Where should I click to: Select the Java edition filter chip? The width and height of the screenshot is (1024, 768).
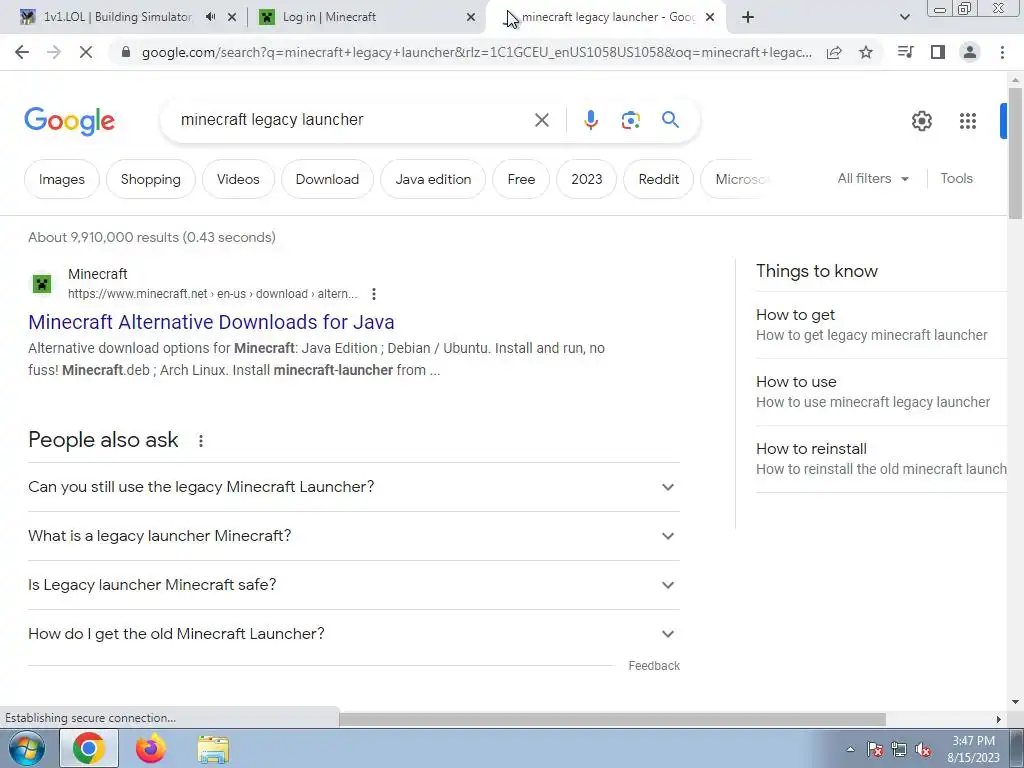(x=433, y=179)
